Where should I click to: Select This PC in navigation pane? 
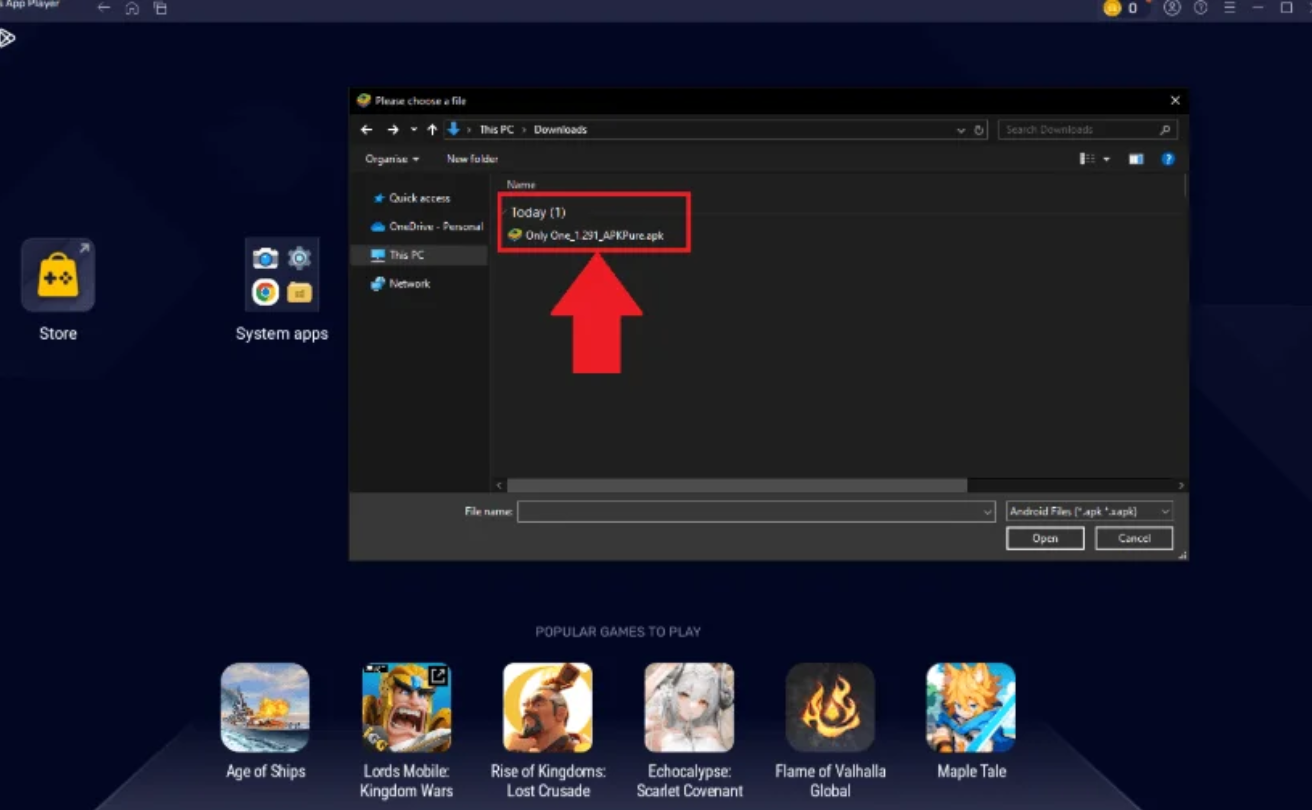tap(419, 255)
